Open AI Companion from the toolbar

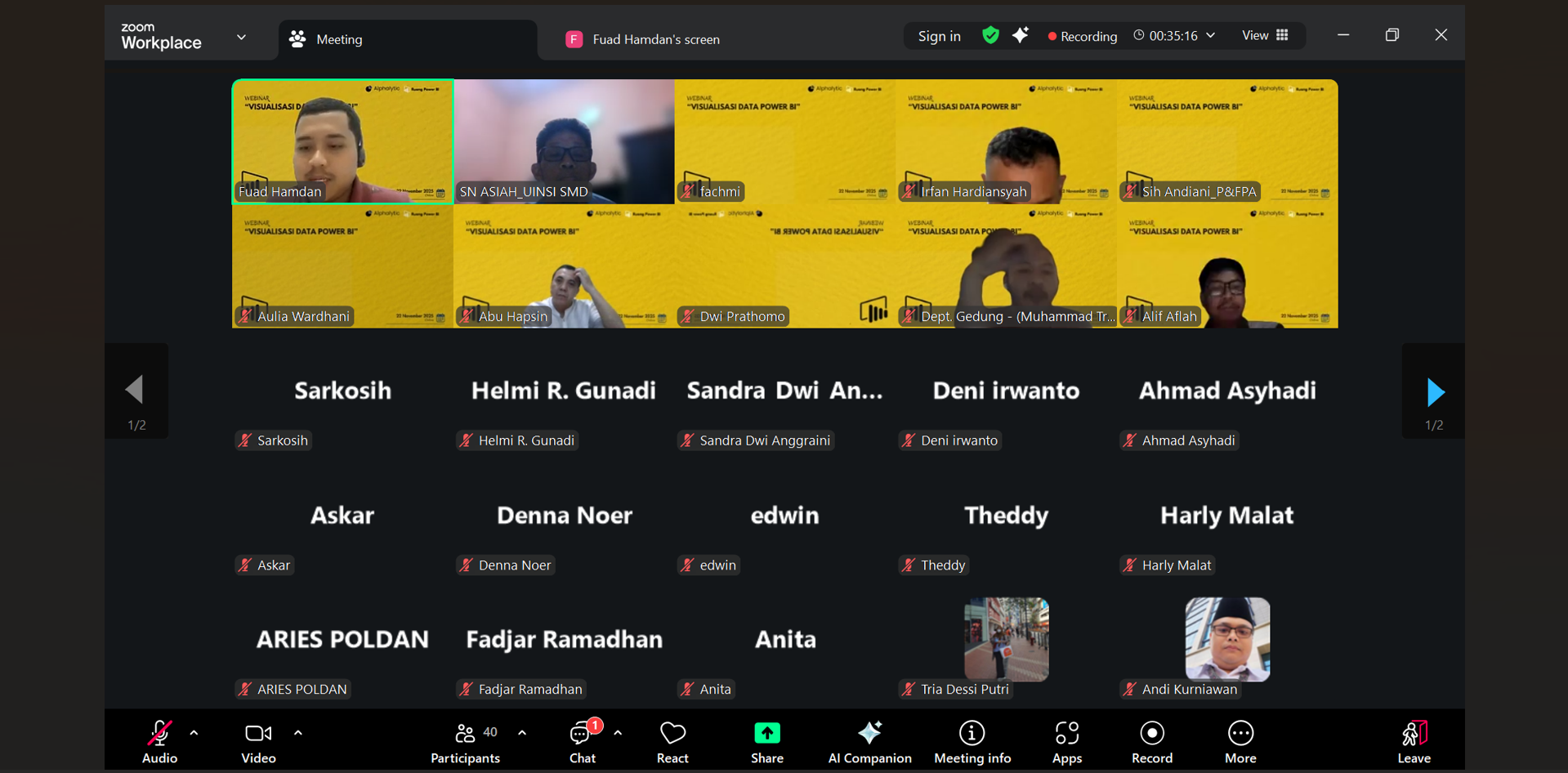(x=869, y=742)
